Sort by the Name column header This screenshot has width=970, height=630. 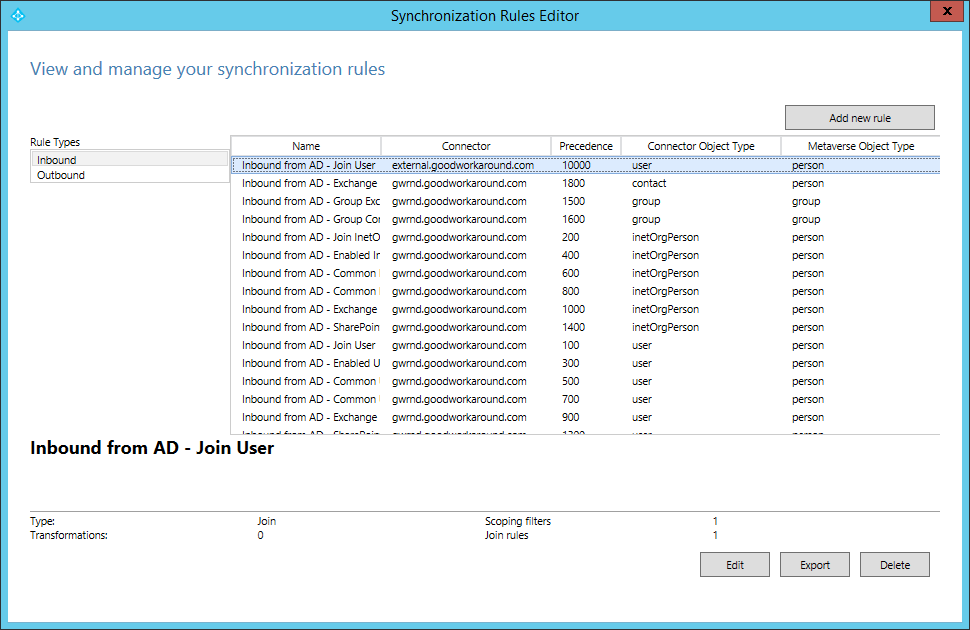coord(306,146)
